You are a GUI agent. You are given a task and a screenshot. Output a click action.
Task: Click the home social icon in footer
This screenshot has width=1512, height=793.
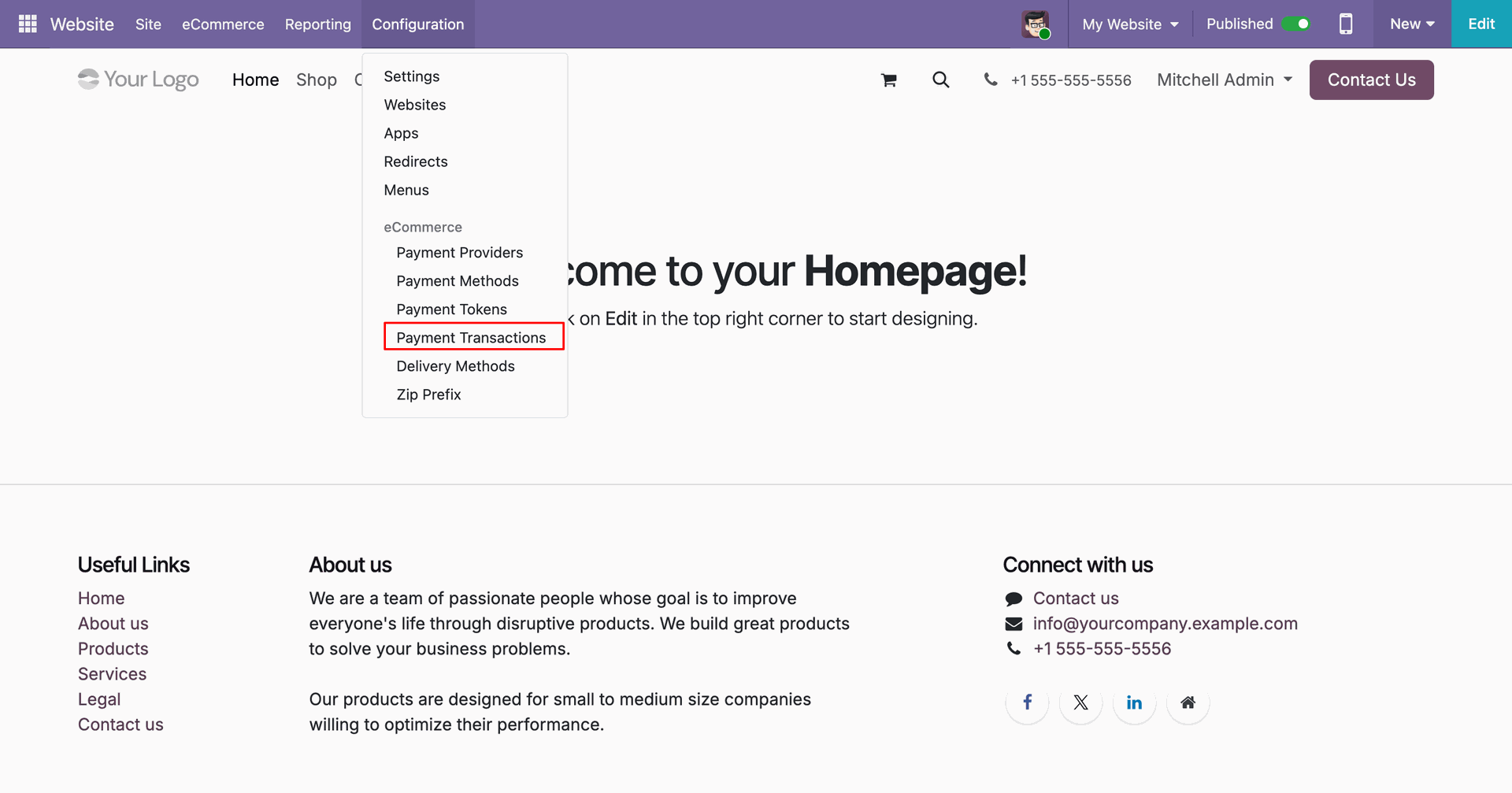point(1188,702)
